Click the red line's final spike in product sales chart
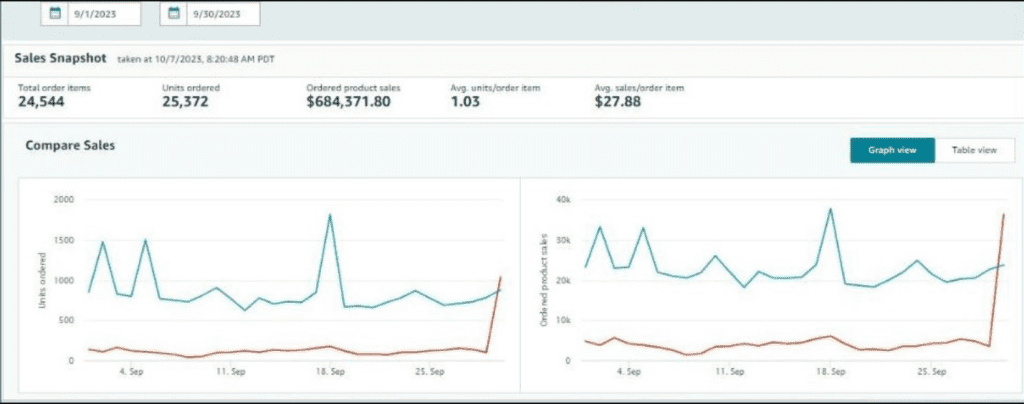The width and height of the screenshot is (1024, 404). [1002, 215]
